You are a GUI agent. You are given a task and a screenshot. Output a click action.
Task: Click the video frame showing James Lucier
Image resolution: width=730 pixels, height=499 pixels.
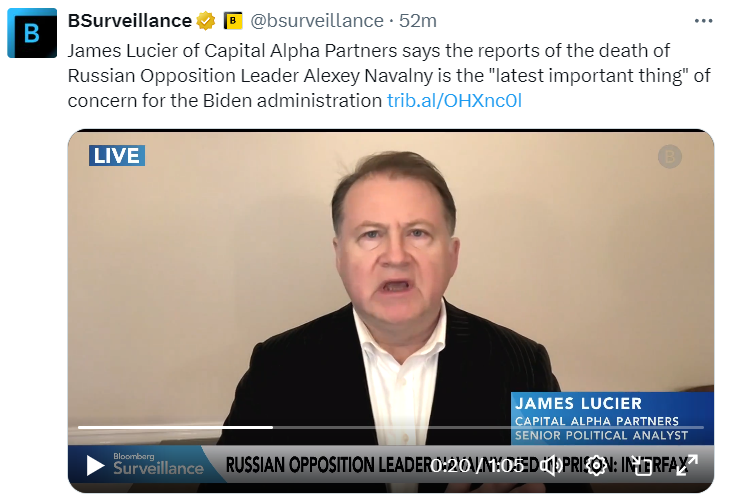390,280
